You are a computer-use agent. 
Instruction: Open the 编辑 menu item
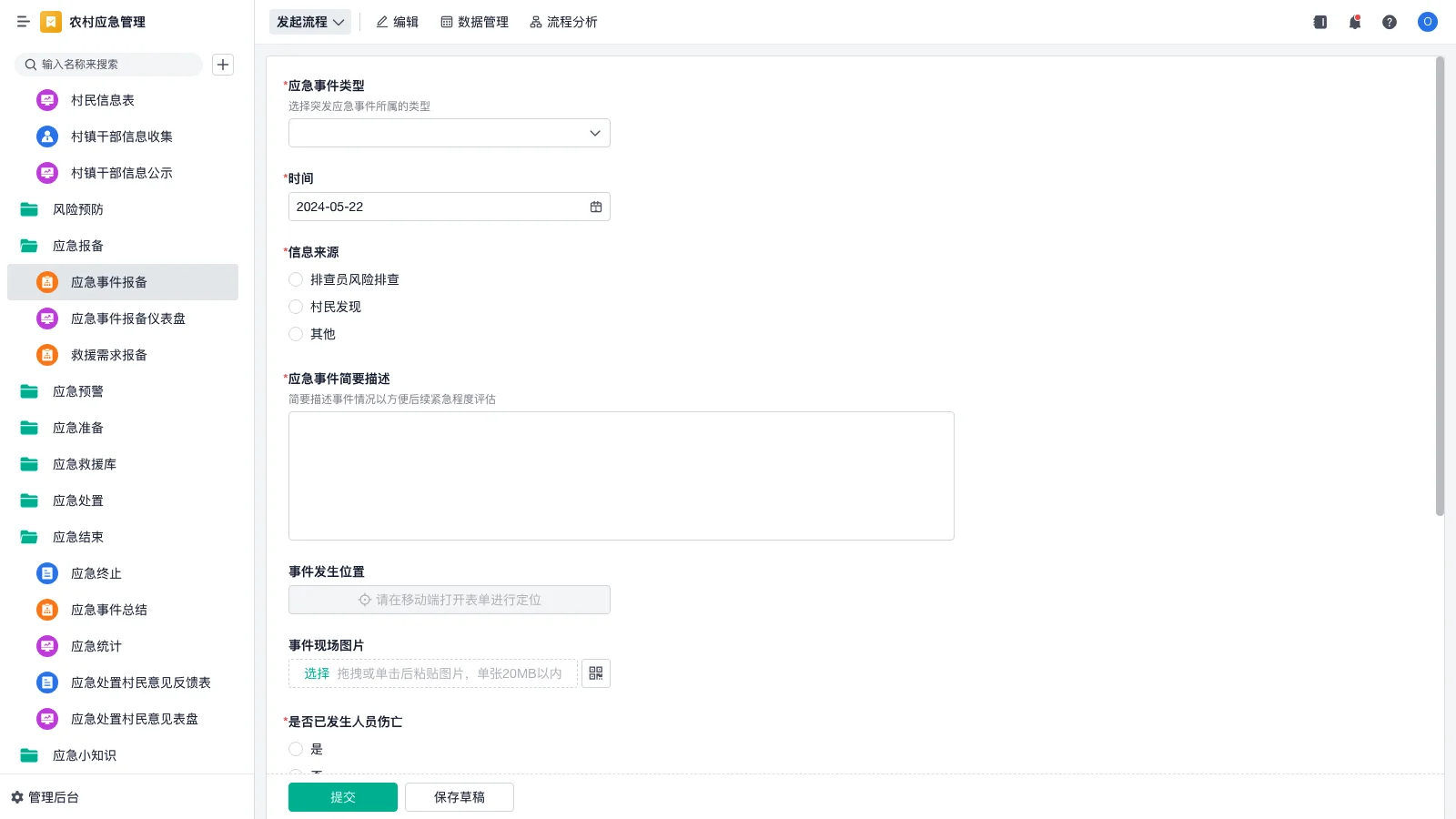coord(398,22)
